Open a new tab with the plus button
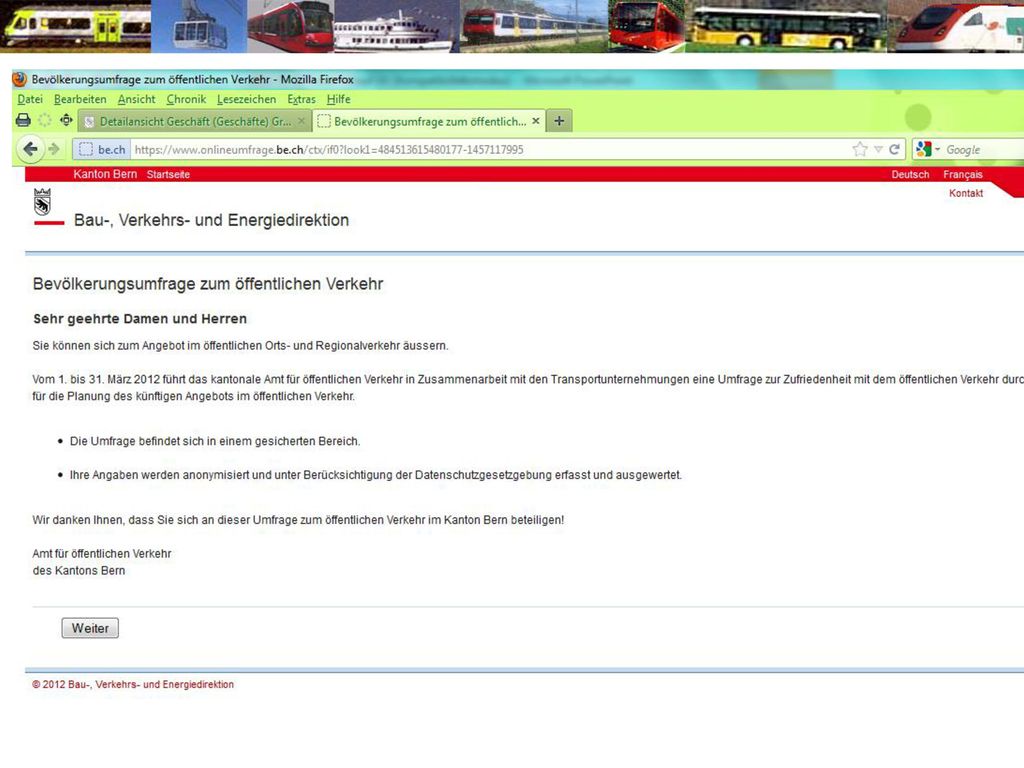The image size is (1024, 768). click(559, 121)
